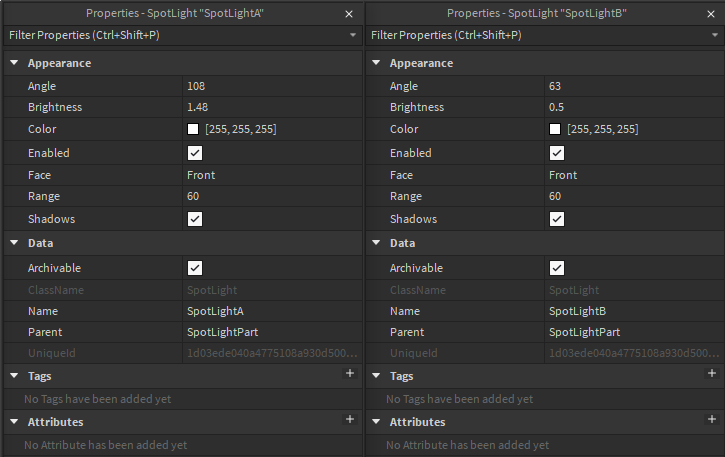The height and width of the screenshot is (457, 725).
Task: Toggle Enabled checkbox for SpotLightA
Action: 195,153
